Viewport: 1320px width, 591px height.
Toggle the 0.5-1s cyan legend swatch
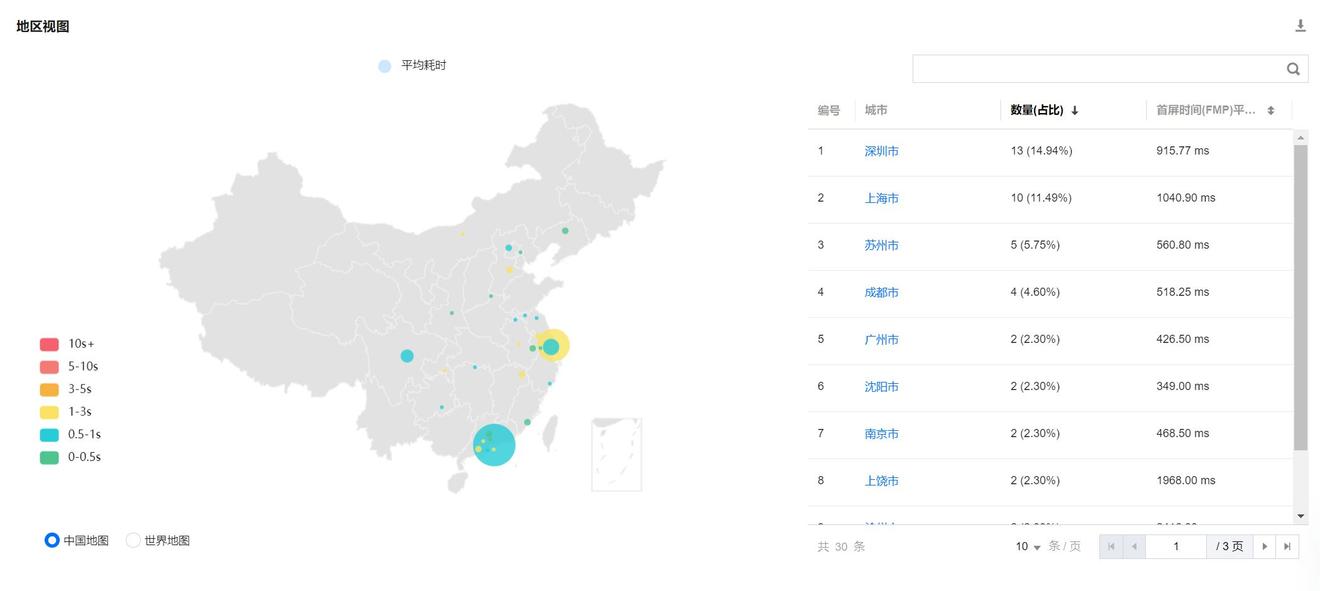pos(49,435)
